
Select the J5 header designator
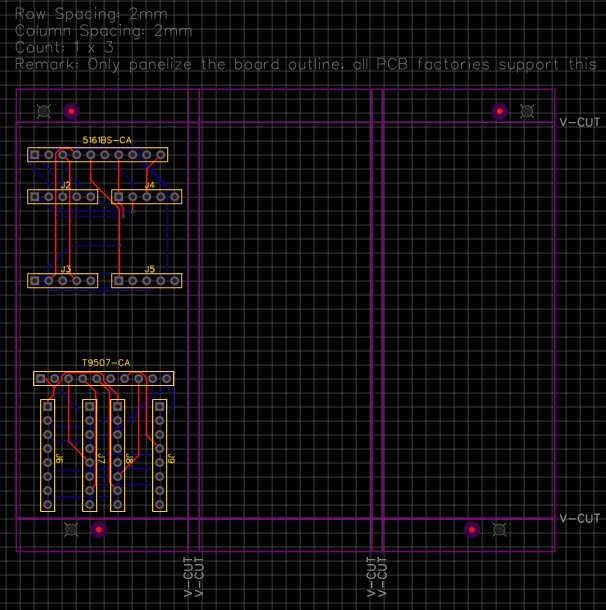point(149,269)
